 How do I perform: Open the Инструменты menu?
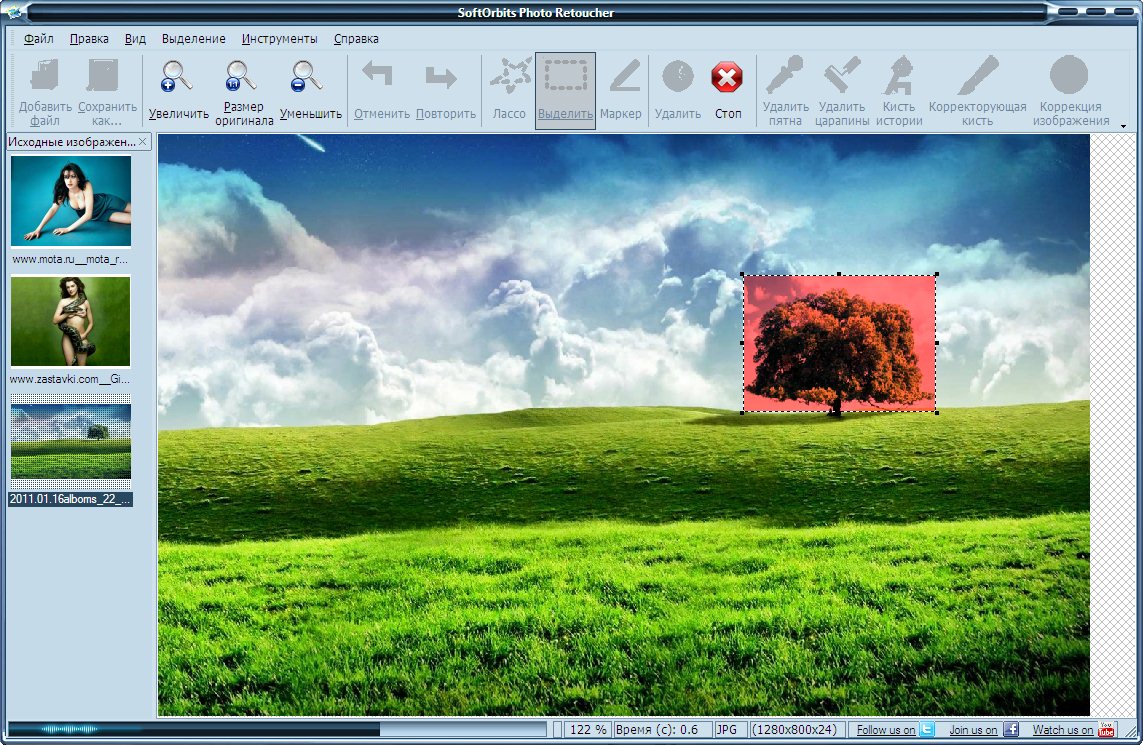click(x=279, y=39)
